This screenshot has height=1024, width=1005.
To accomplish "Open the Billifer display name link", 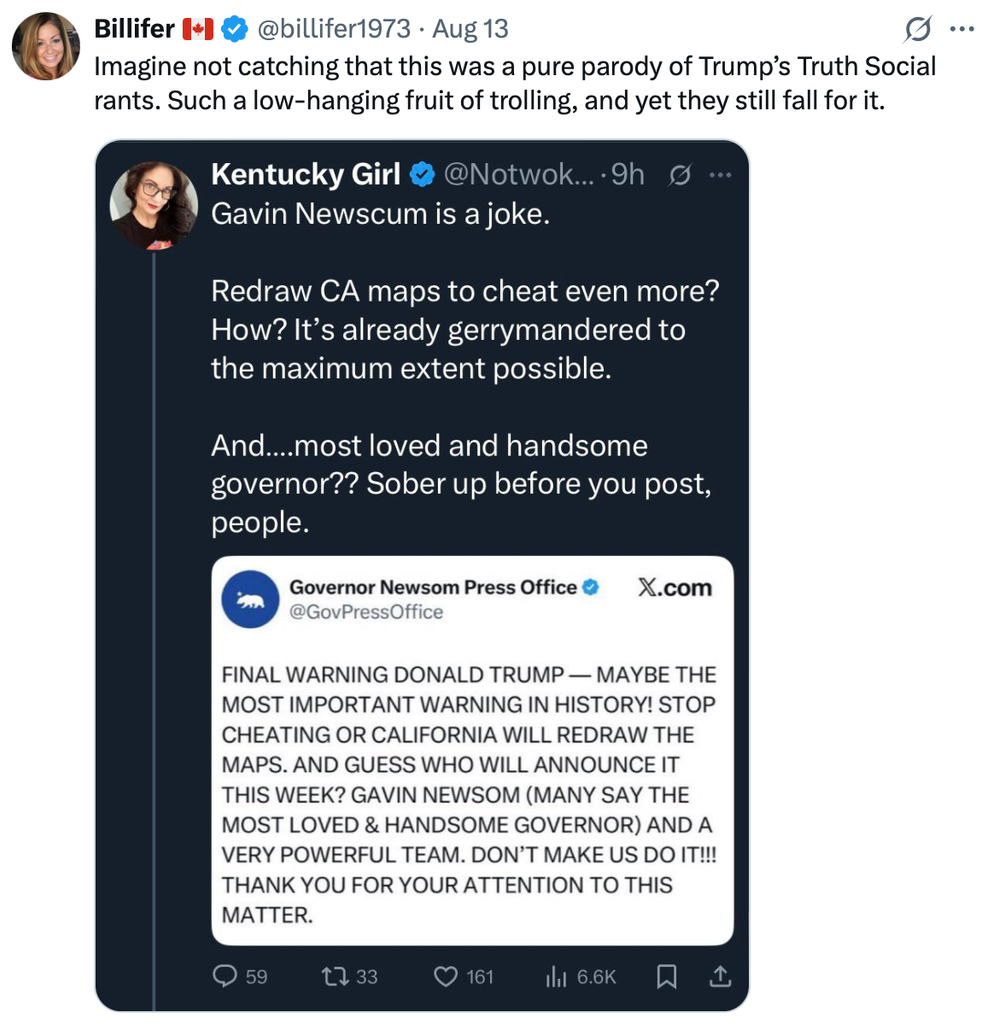I will coord(134,29).
